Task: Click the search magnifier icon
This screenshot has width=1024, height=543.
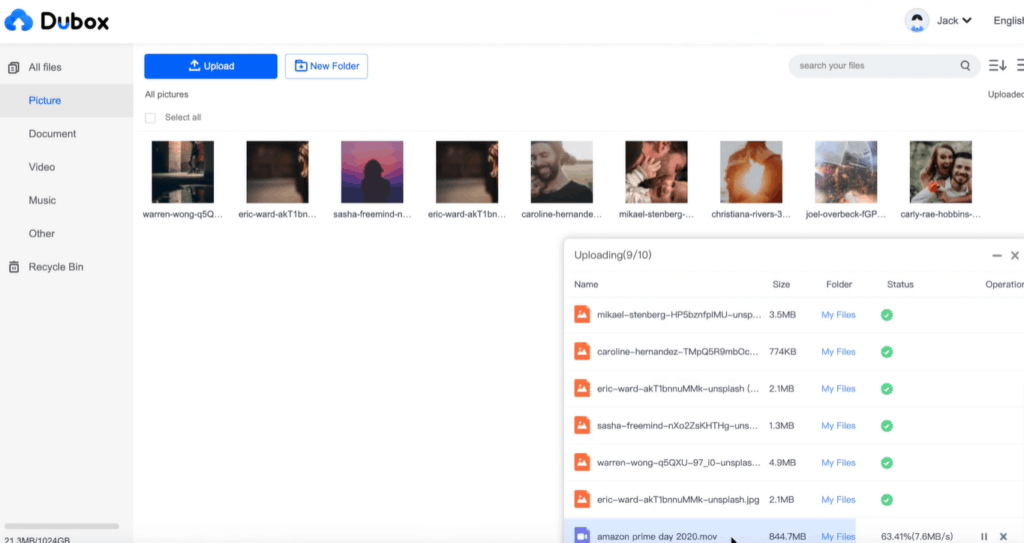Action: (965, 66)
